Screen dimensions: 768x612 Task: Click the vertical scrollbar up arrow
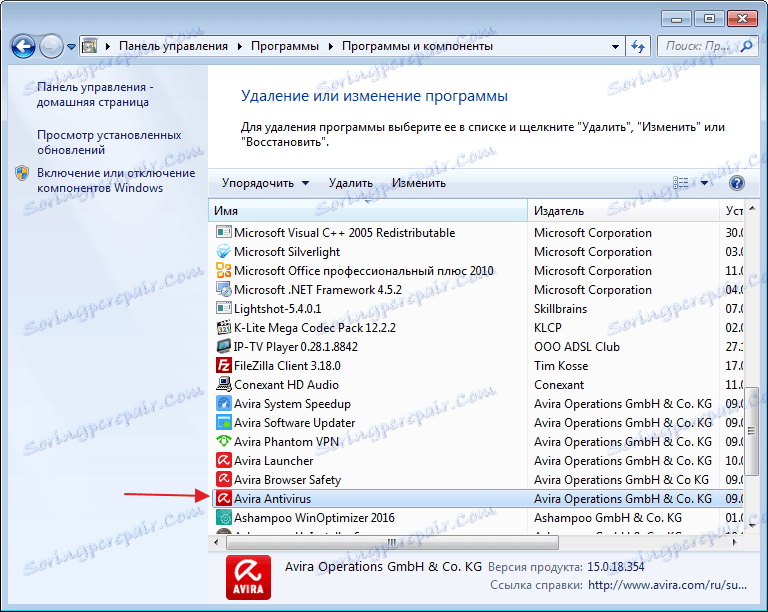click(752, 209)
